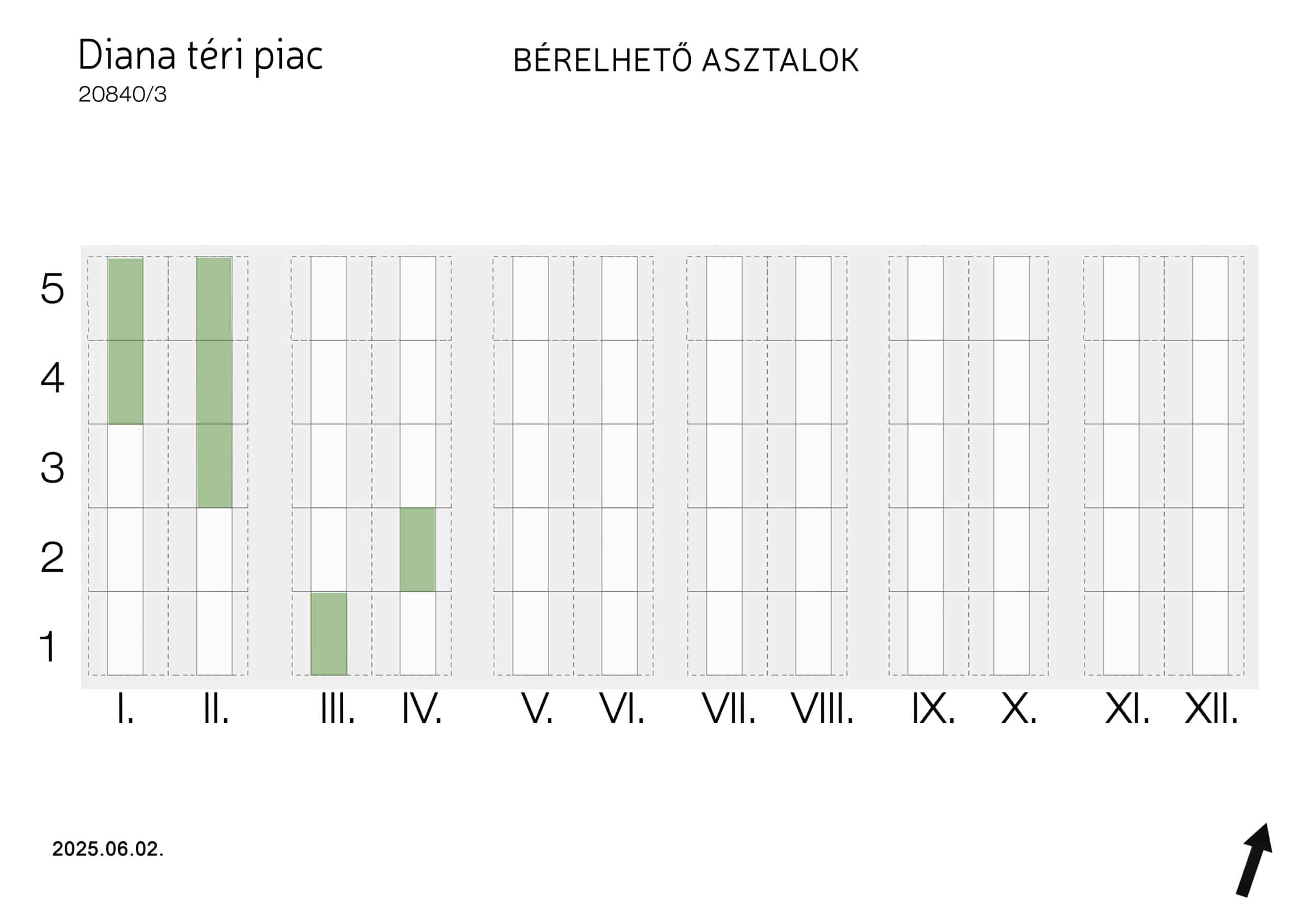Click green table in column I row 5
Viewport: 1307px width, 924px height.
(125, 299)
